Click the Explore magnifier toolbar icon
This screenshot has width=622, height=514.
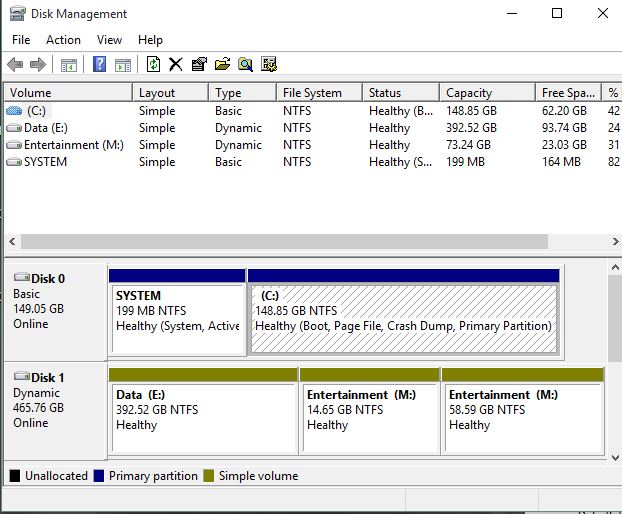246,64
